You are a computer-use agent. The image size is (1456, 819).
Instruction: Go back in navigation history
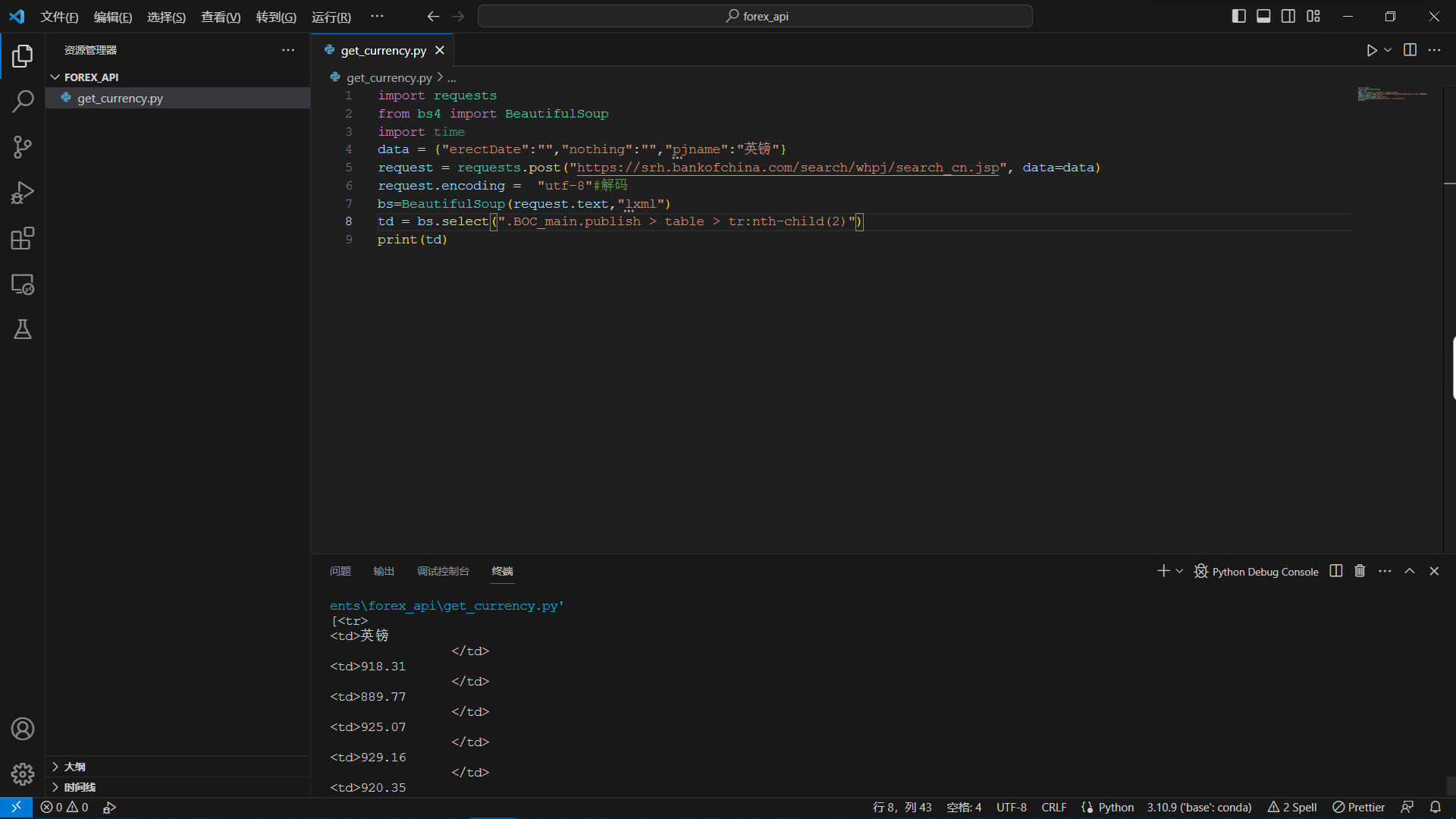(x=433, y=16)
